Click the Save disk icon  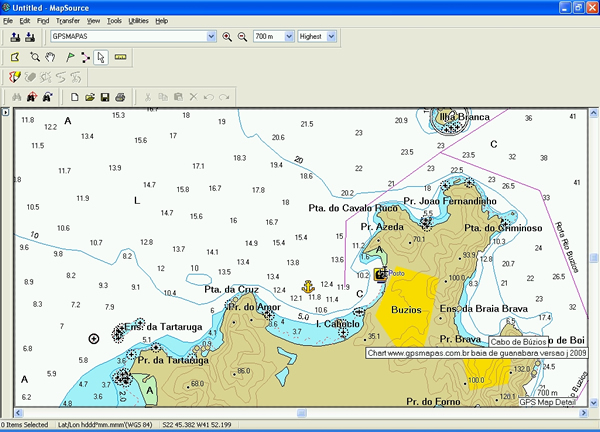point(105,97)
